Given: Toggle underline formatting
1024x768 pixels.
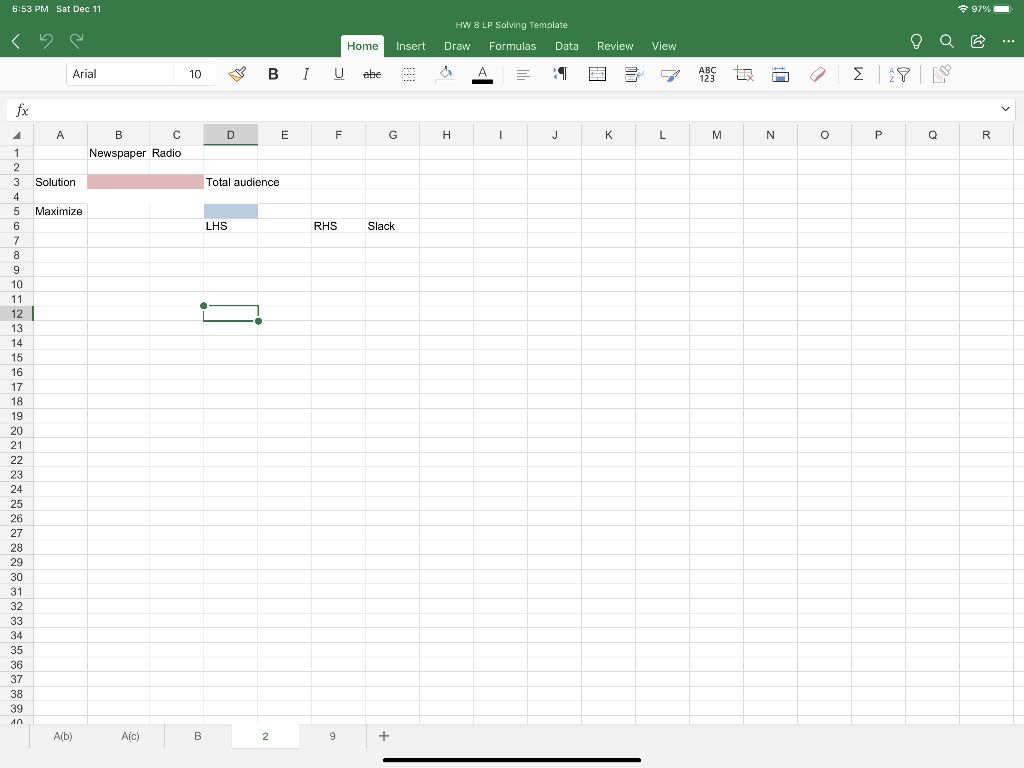Looking at the screenshot, I should (339, 74).
